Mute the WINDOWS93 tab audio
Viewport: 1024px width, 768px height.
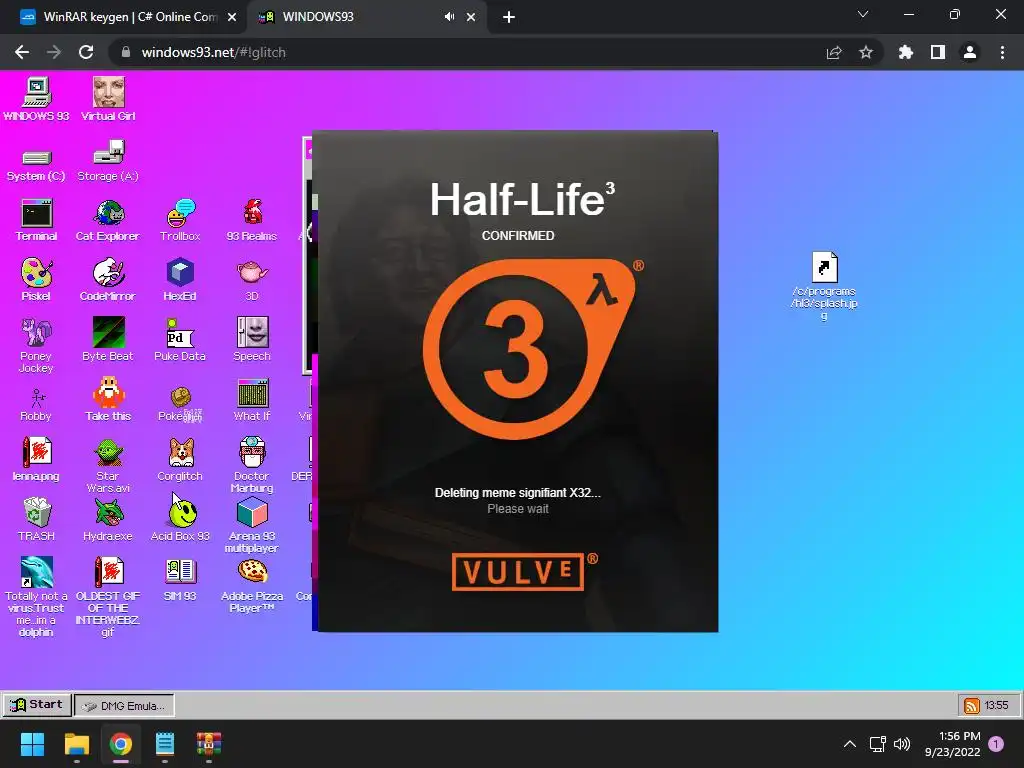449,17
